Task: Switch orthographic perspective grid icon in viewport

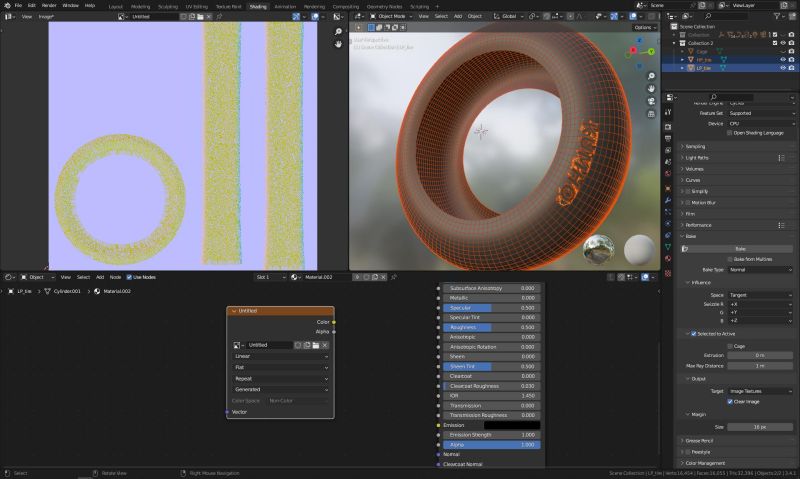Action: coord(651,114)
